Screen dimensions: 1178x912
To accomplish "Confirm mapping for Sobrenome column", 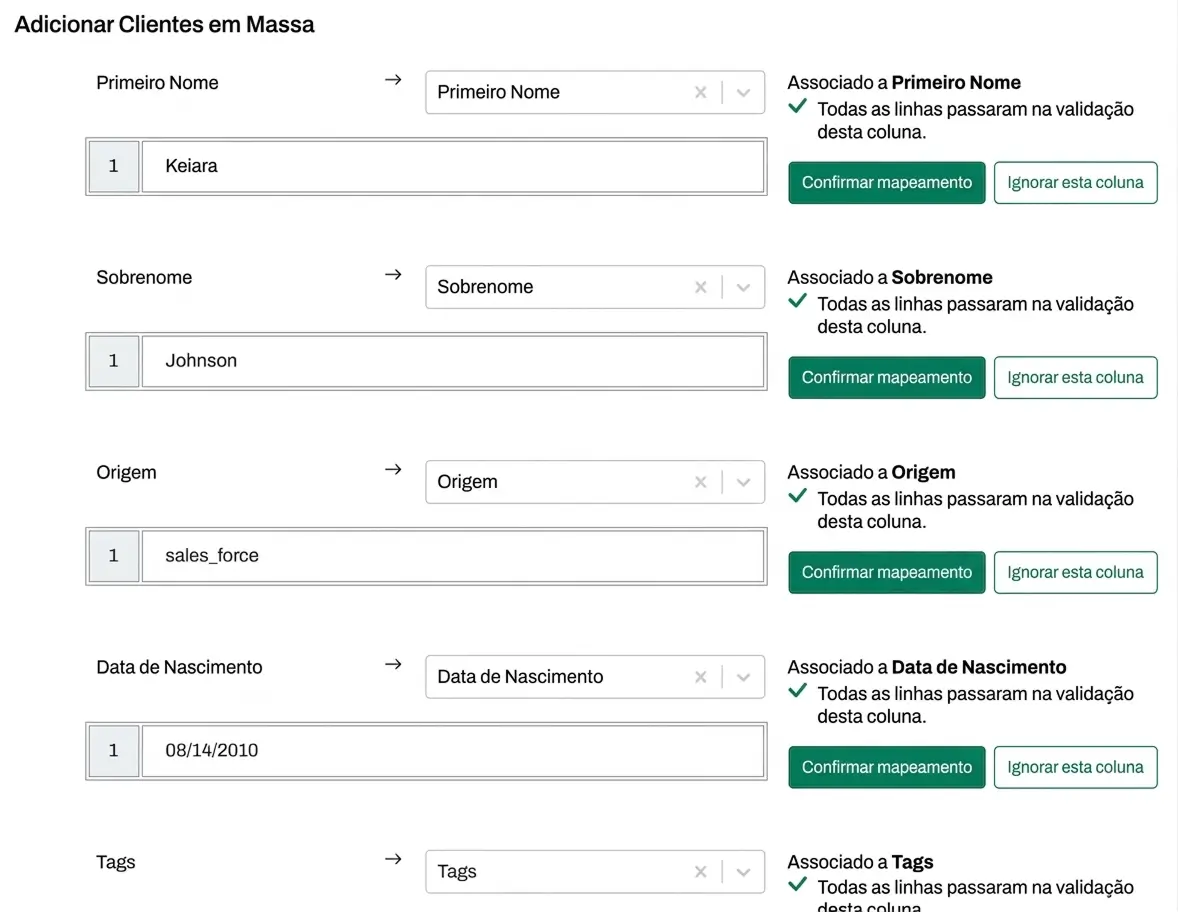I will coord(886,378).
